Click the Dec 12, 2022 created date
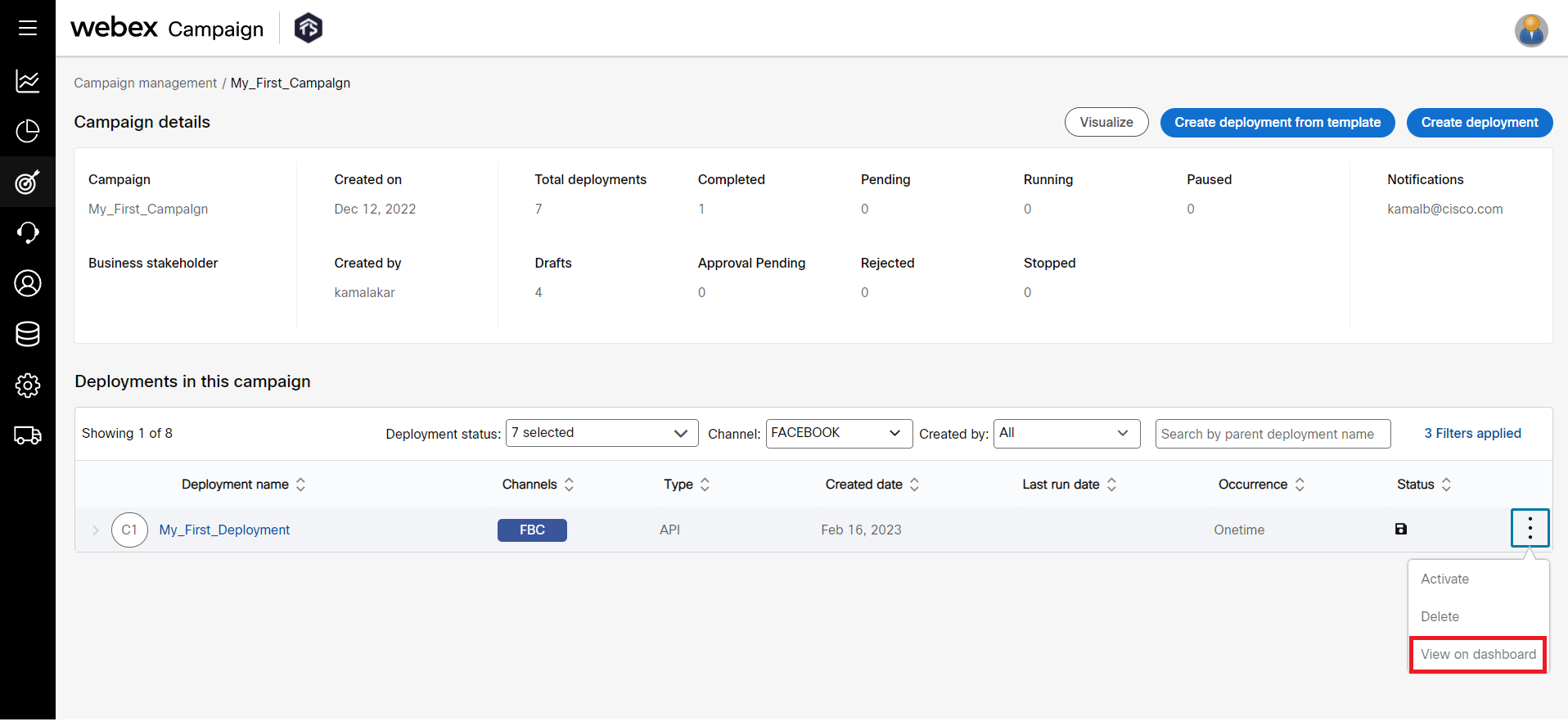 [375, 209]
